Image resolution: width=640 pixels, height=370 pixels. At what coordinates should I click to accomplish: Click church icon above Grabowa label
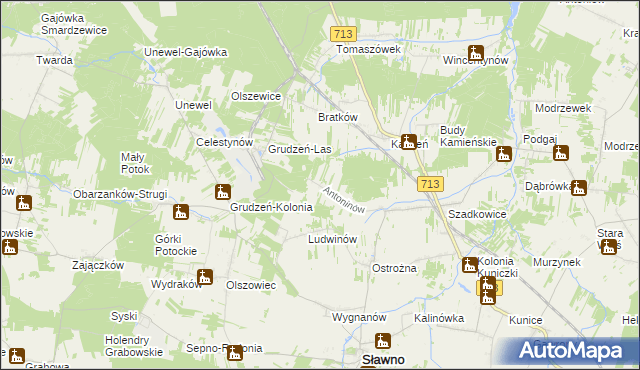click(x=17, y=356)
